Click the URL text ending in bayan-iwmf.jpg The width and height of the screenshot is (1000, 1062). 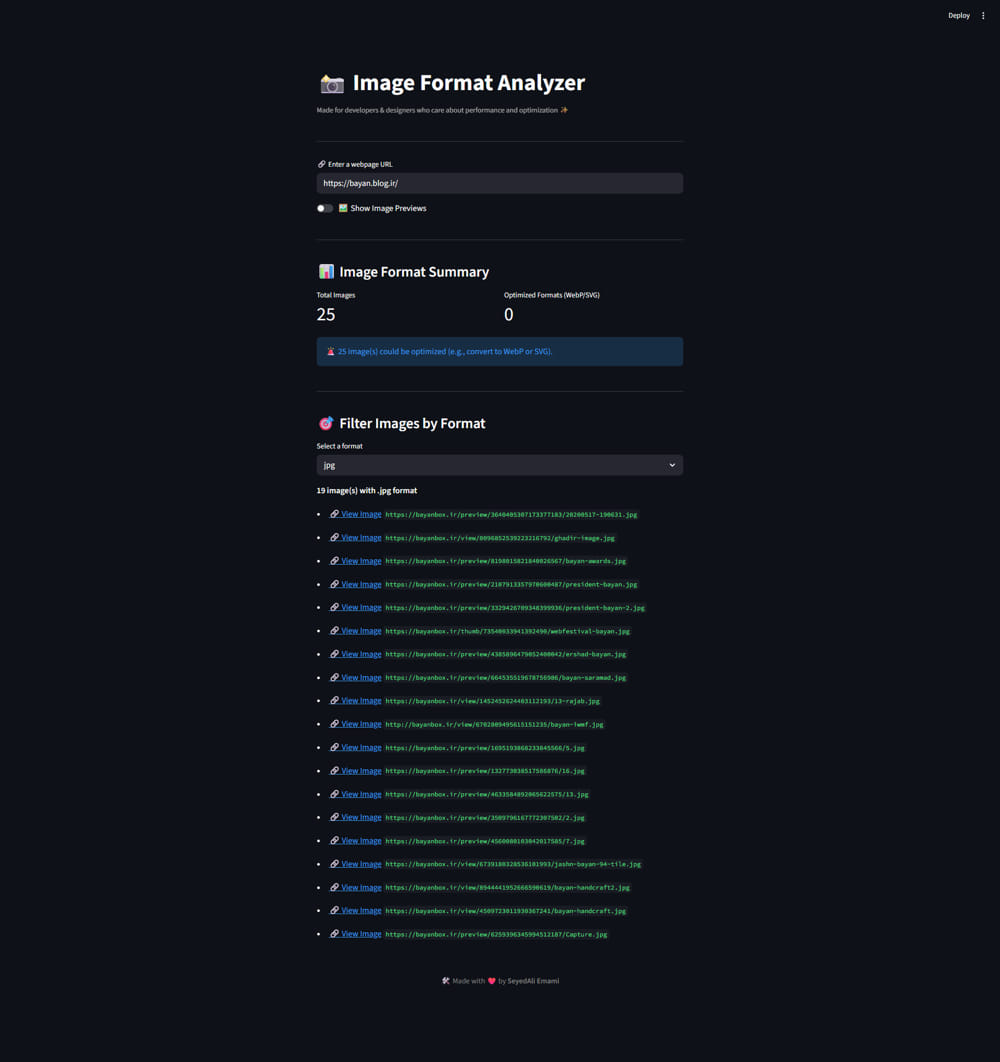point(494,725)
